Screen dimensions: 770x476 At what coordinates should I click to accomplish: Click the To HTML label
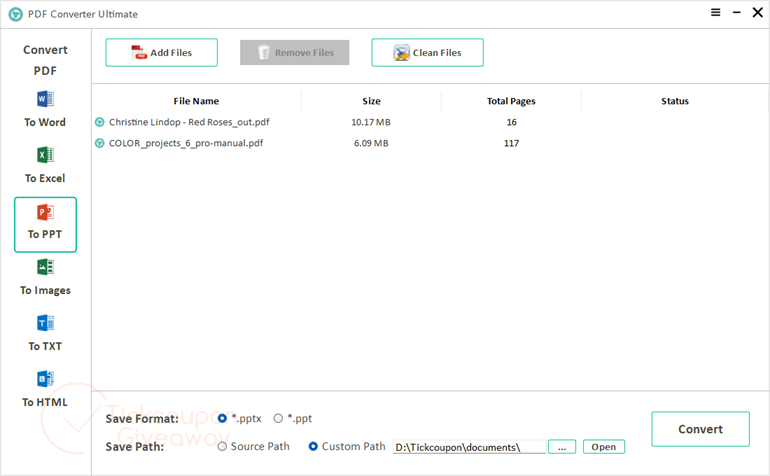pos(45,402)
